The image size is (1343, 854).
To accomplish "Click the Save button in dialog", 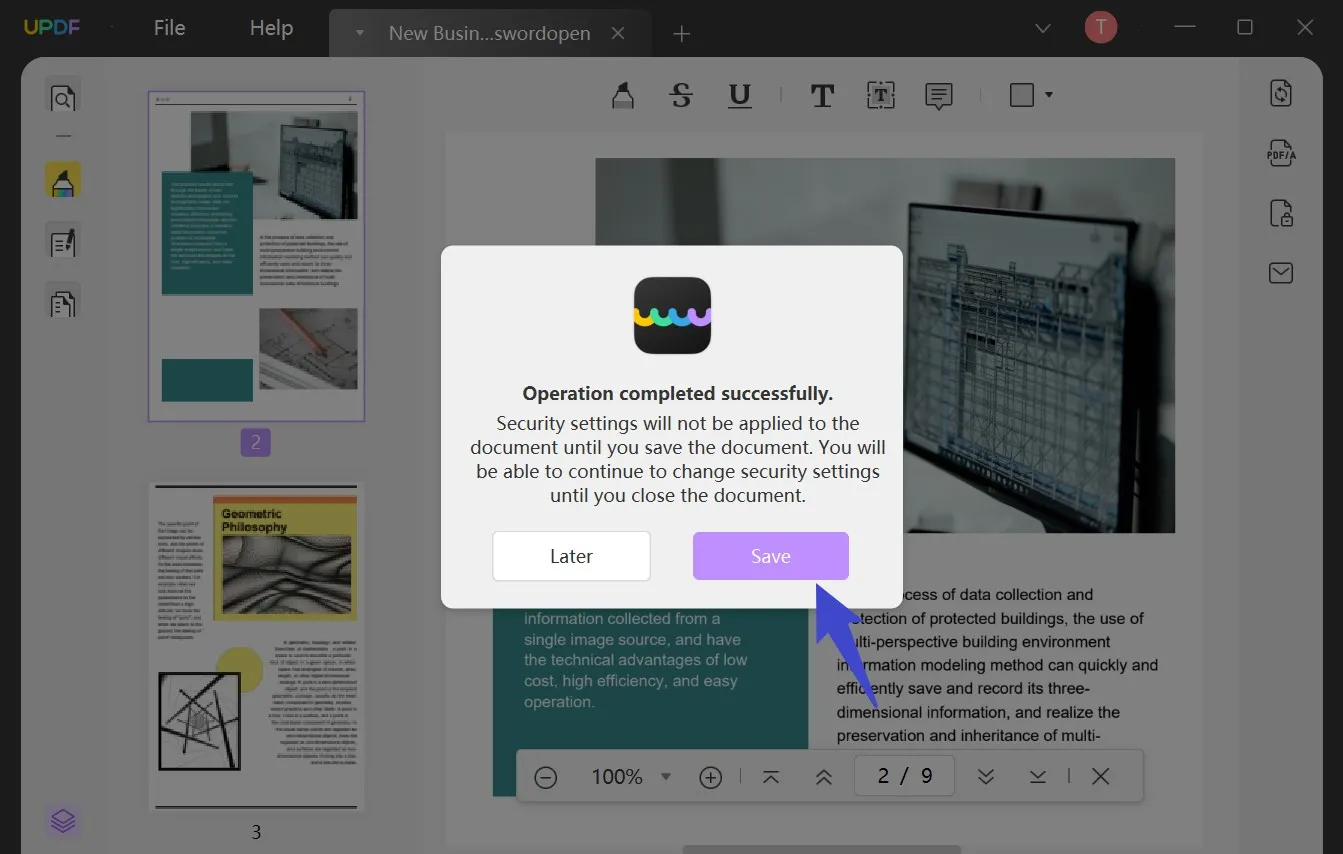I will pos(771,556).
